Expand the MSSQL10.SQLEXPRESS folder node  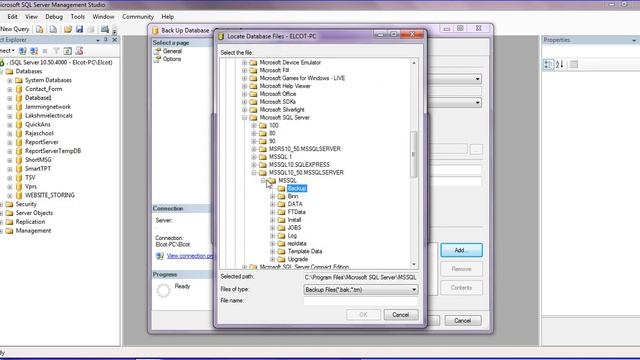pos(254,165)
